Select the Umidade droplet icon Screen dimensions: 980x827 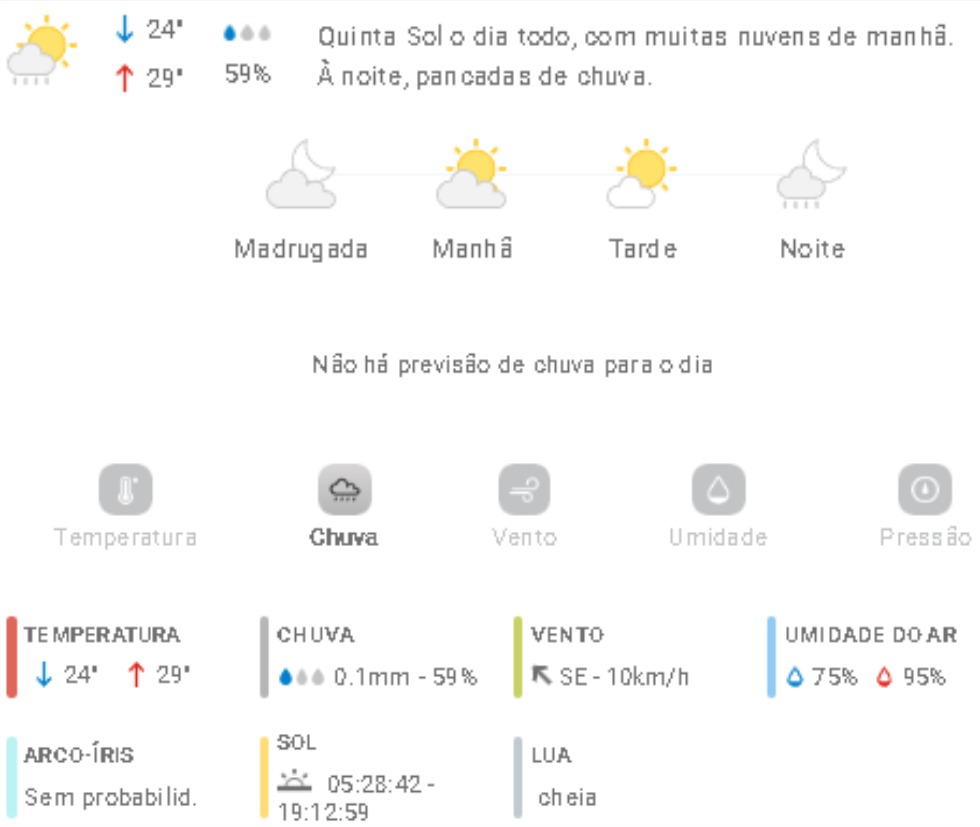718,490
